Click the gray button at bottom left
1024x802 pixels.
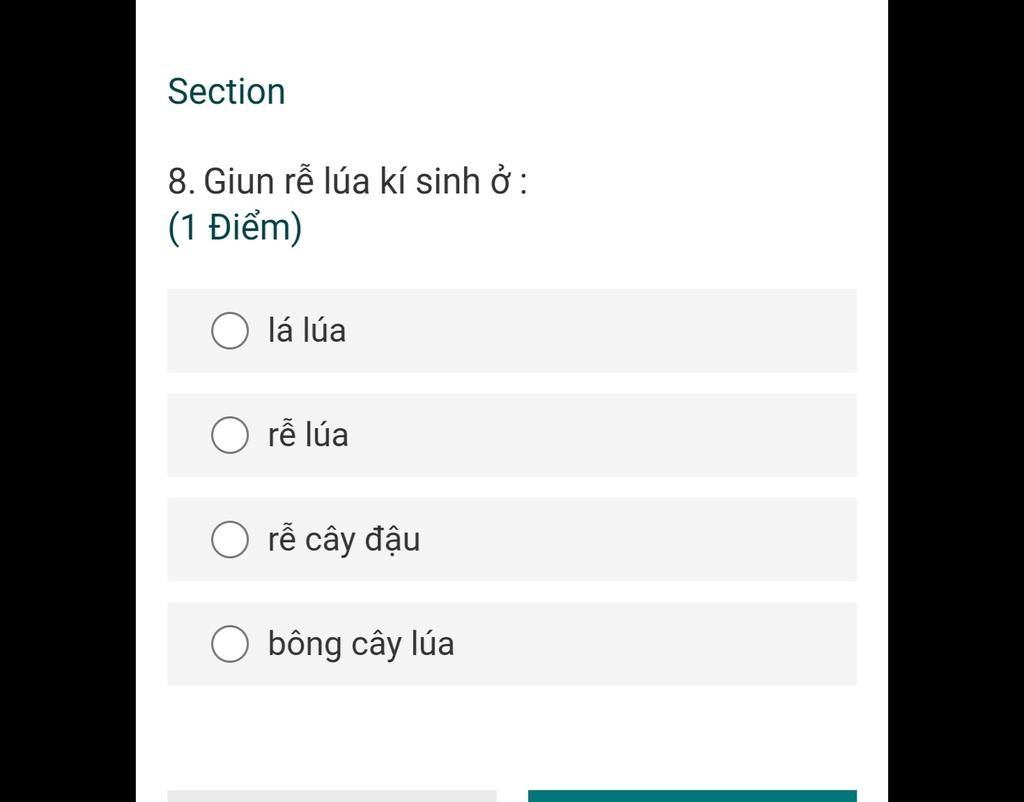pos(332,796)
